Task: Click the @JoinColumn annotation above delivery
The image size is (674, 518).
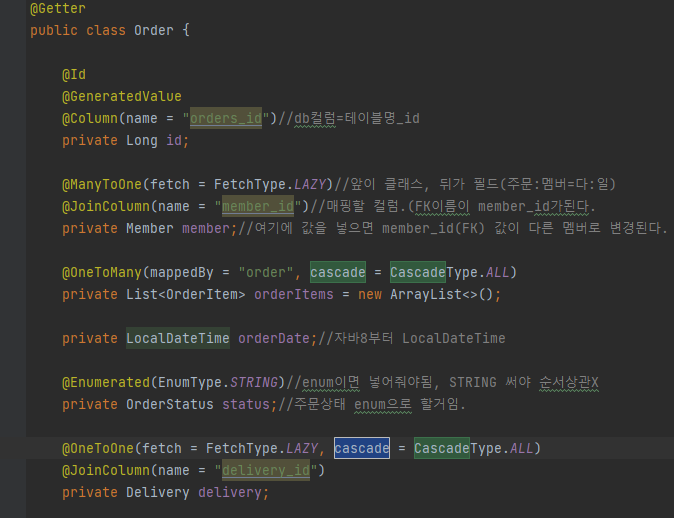Action: coord(106,470)
